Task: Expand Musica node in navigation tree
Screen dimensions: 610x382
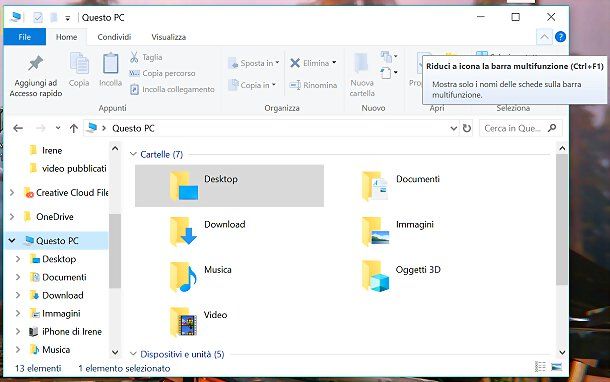Action: point(18,350)
